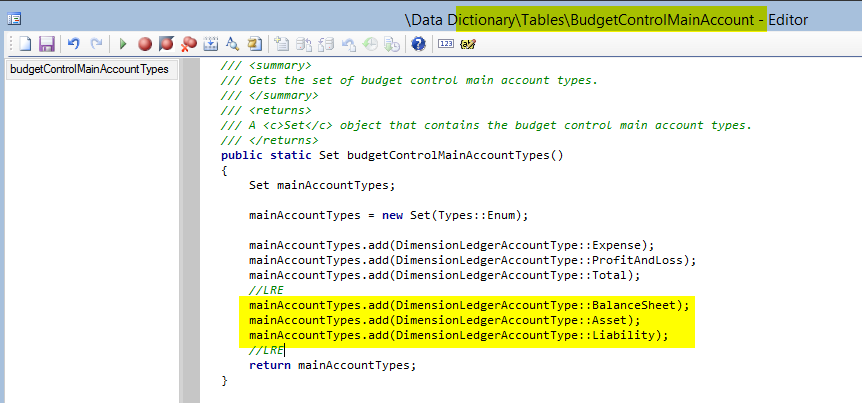
Task: Undo the last edit with the blue arrow
Action: [74, 44]
